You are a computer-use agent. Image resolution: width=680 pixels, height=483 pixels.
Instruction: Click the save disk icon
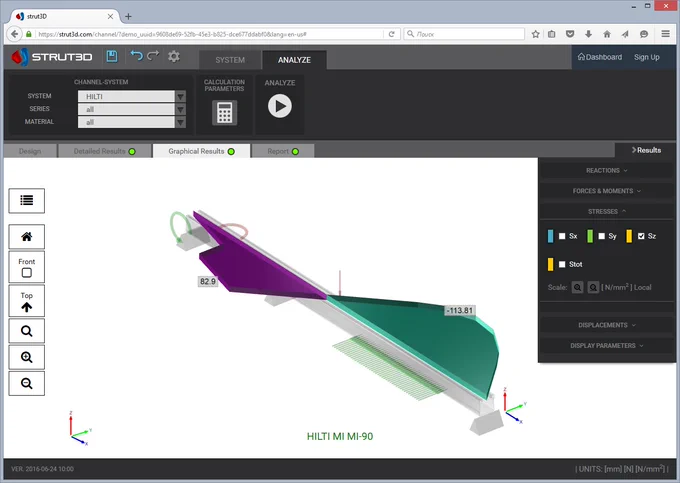point(112,56)
